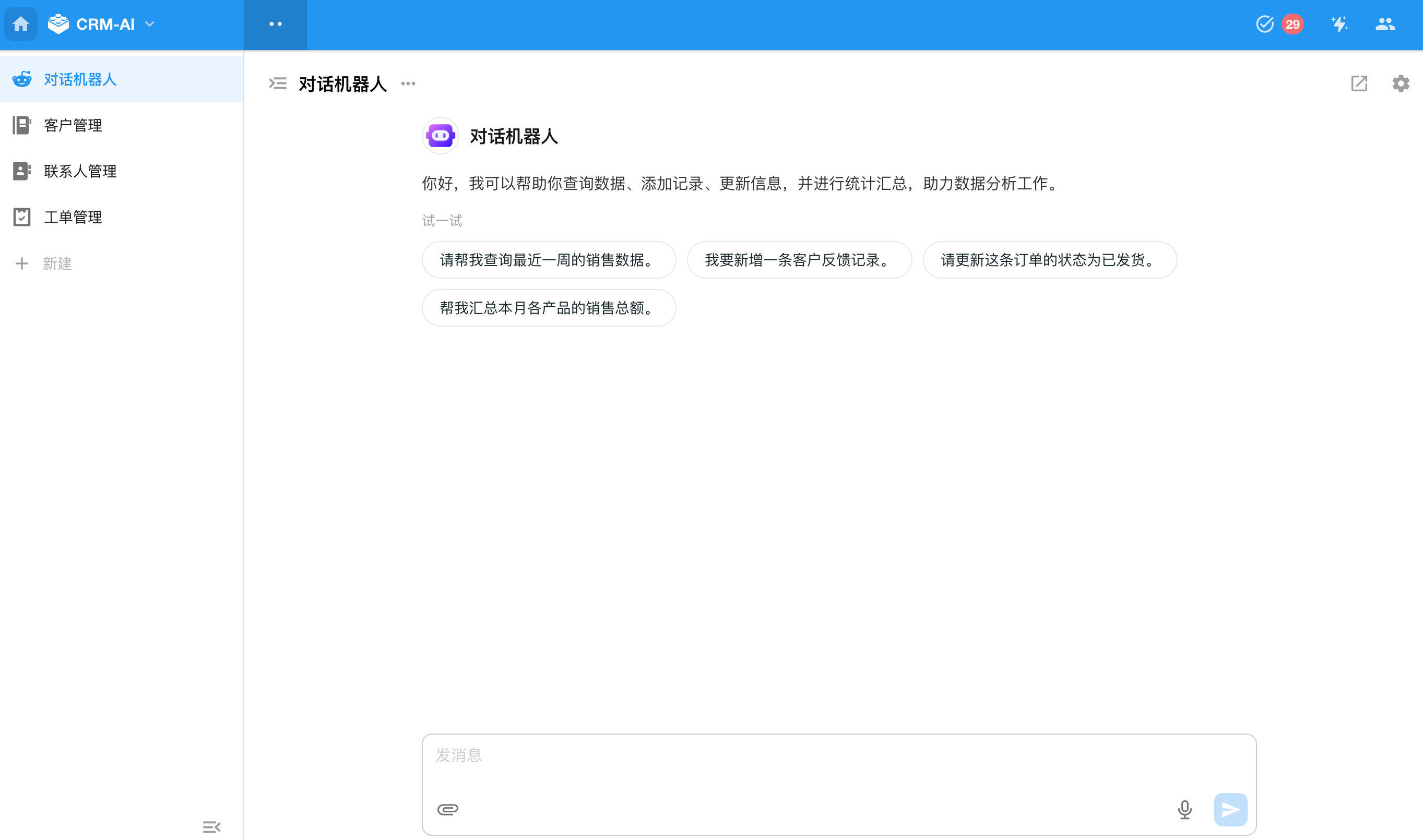Click the attachment paperclip icon
This screenshot has height=840, width=1423.
pyautogui.click(x=447, y=809)
